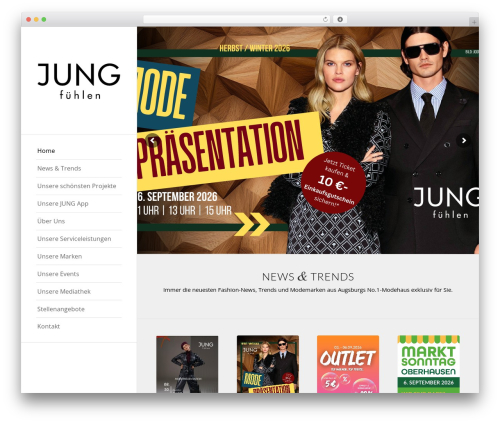500x423 pixels.
Task: Open Kontakt page
Action: click(48, 326)
